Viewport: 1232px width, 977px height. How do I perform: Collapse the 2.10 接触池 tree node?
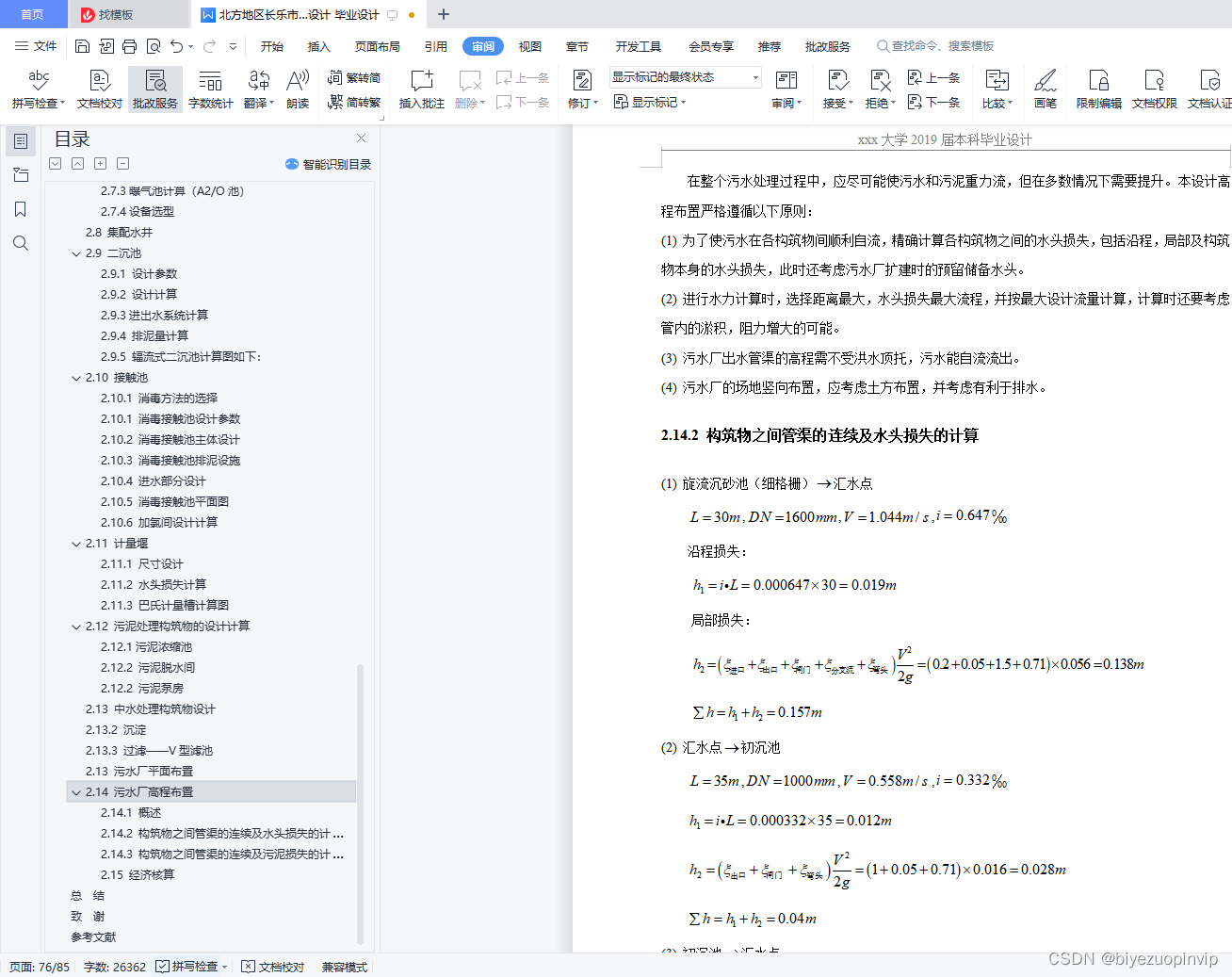point(76,378)
